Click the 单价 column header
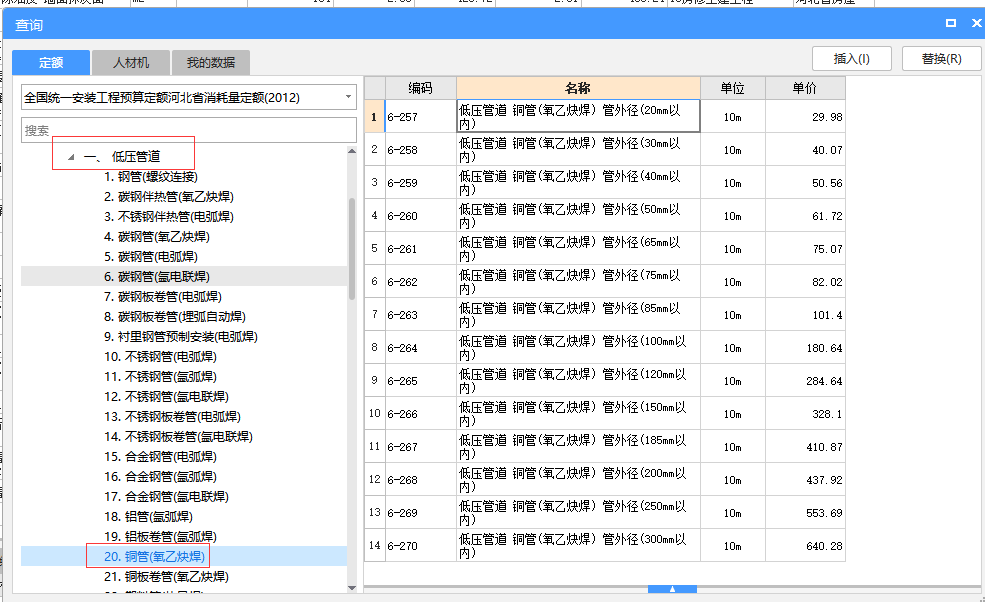The height and width of the screenshot is (602, 985). (x=805, y=88)
